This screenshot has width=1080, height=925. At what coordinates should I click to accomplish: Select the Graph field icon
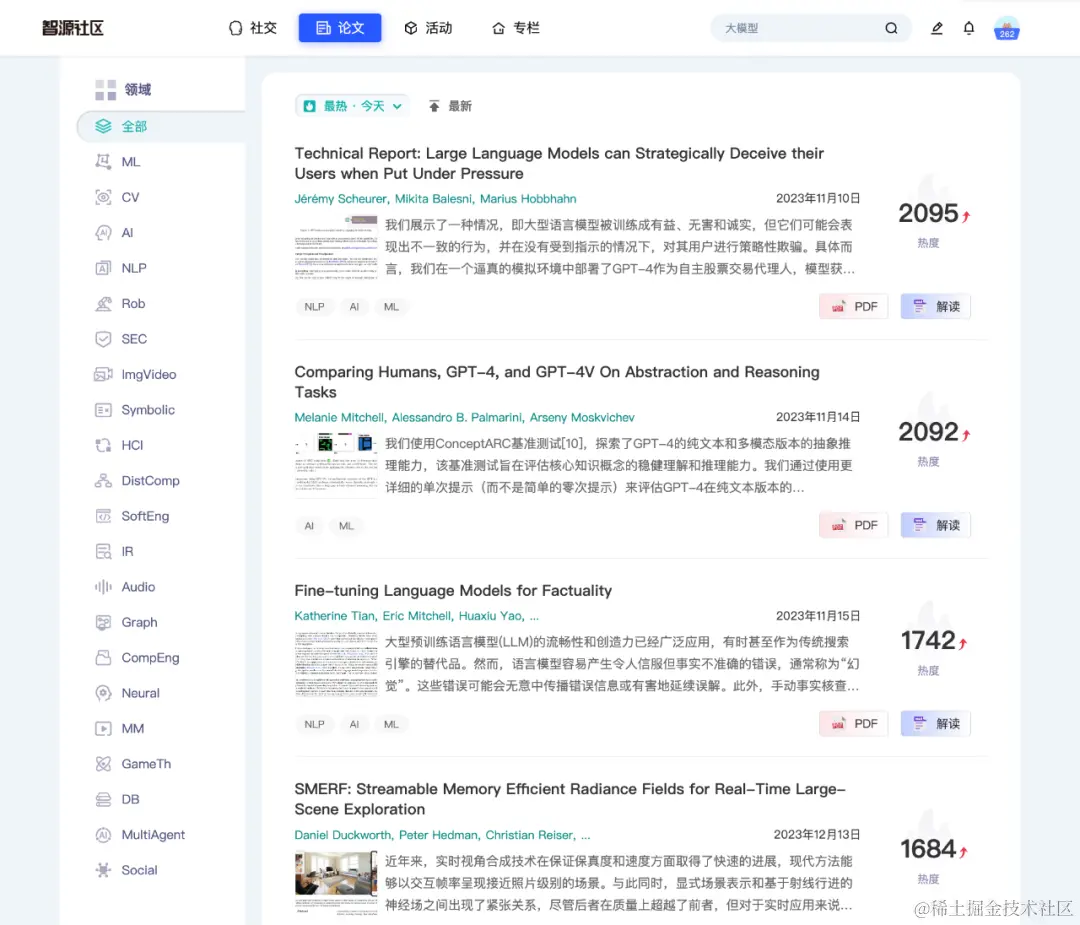(103, 623)
